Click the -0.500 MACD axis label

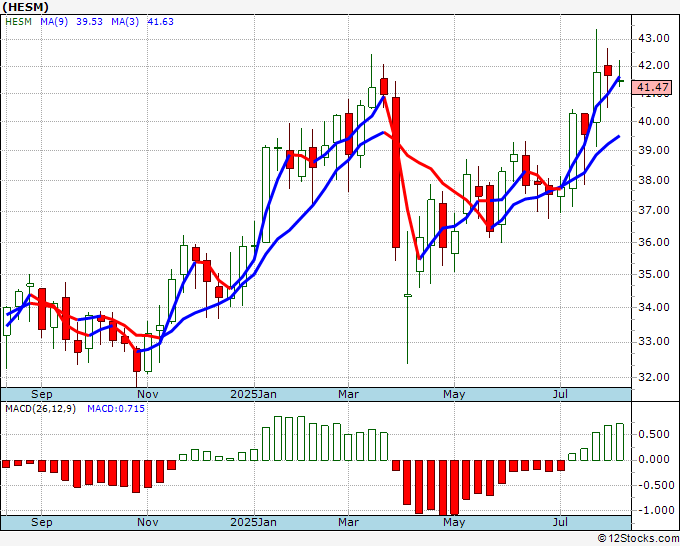pyautogui.click(x=654, y=485)
